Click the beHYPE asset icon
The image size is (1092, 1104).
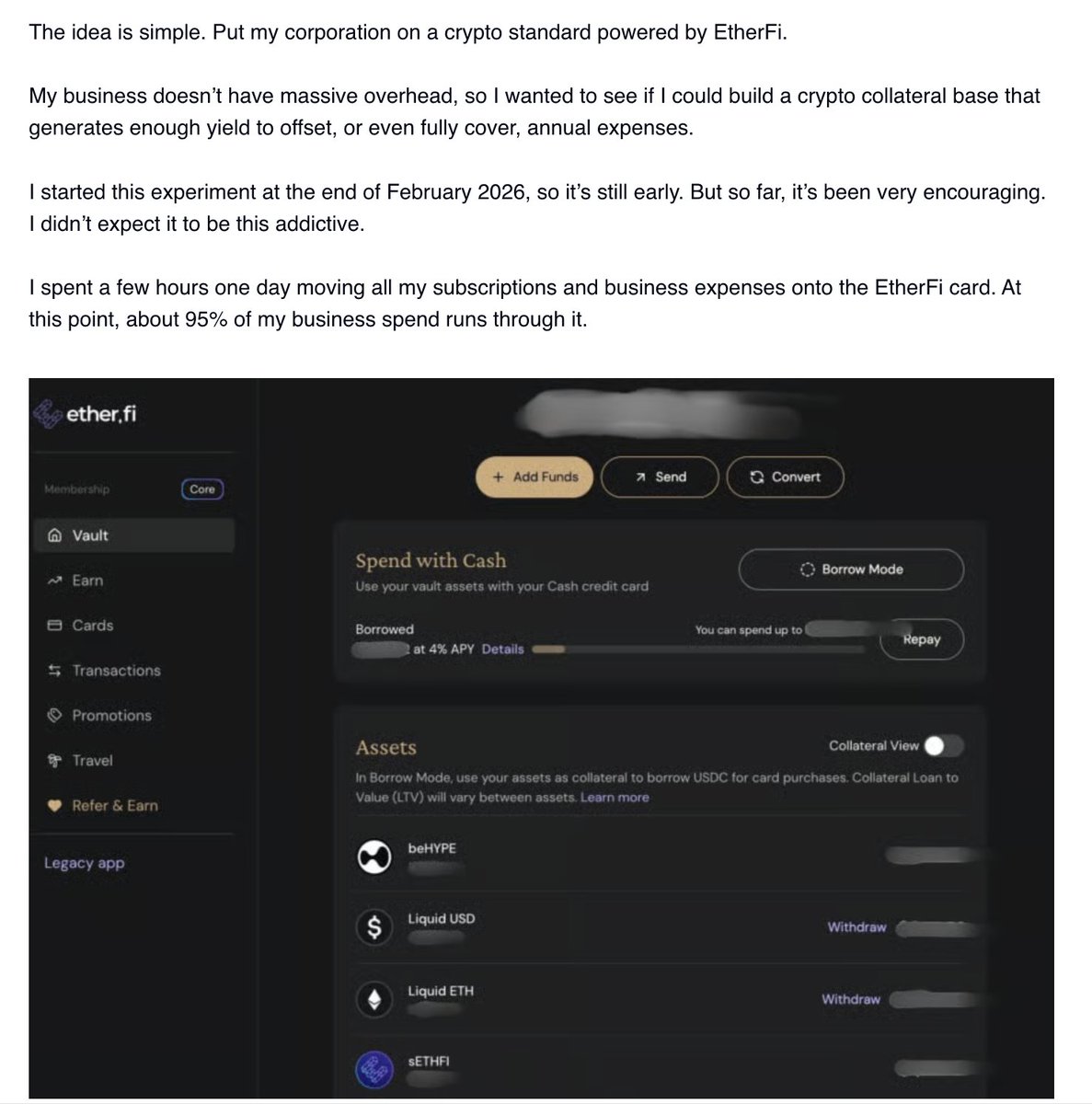tap(374, 857)
